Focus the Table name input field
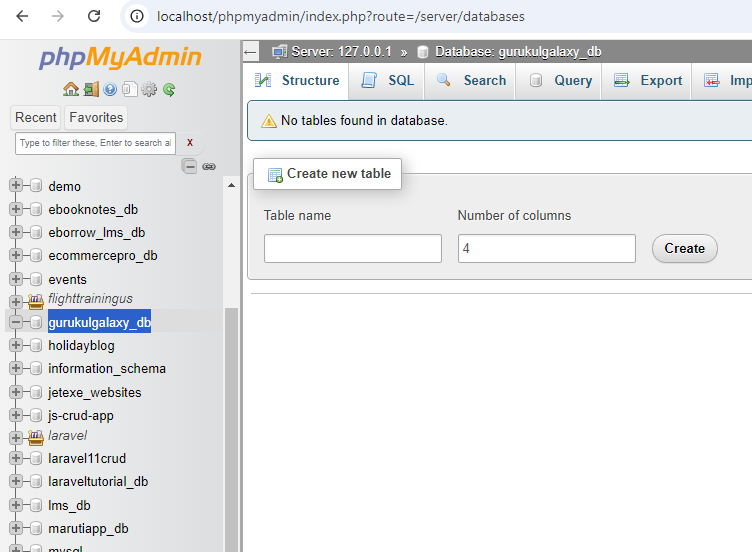Viewport: 752px width, 552px height. click(352, 248)
